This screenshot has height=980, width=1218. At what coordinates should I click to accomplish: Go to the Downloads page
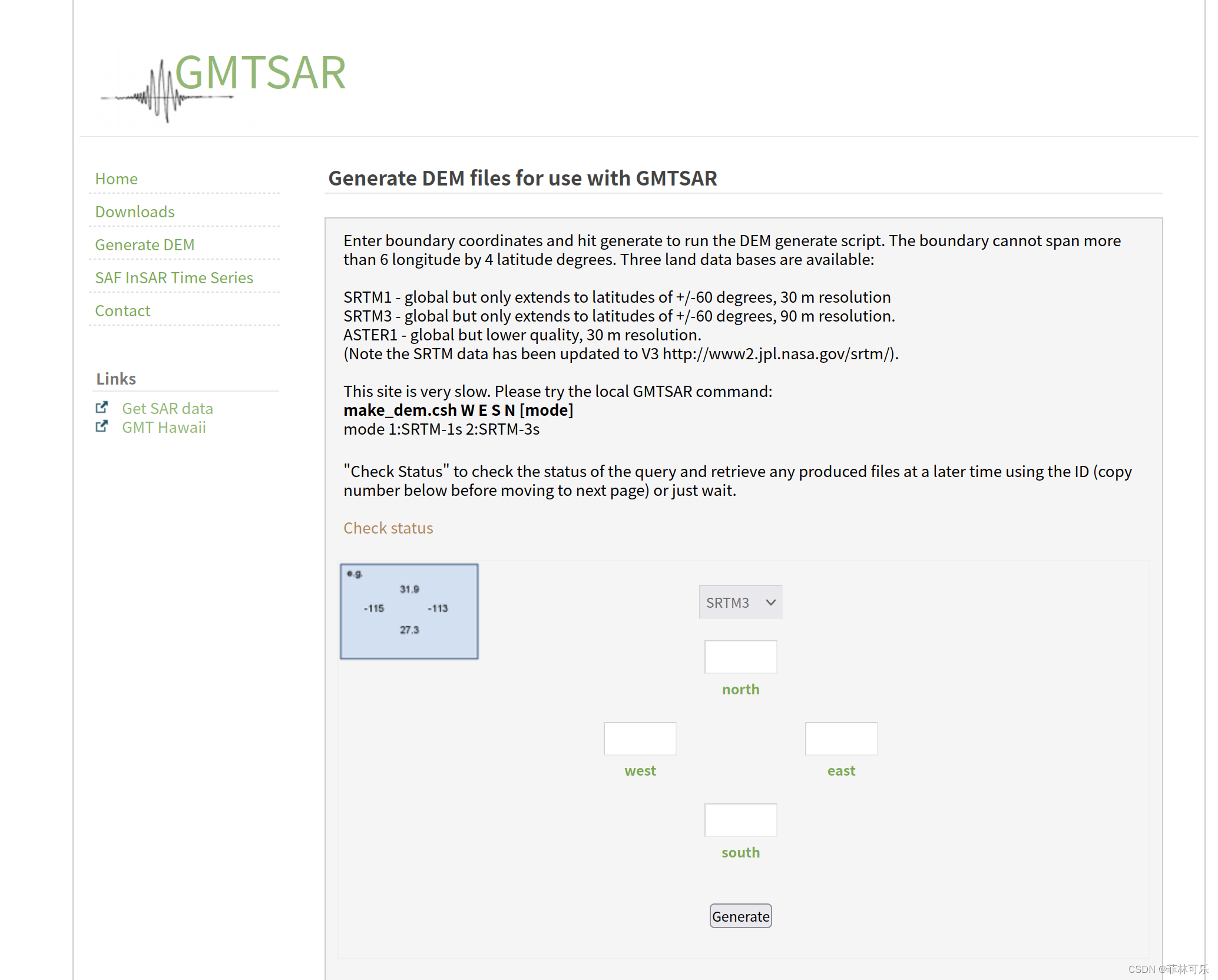tap(135, 212)
